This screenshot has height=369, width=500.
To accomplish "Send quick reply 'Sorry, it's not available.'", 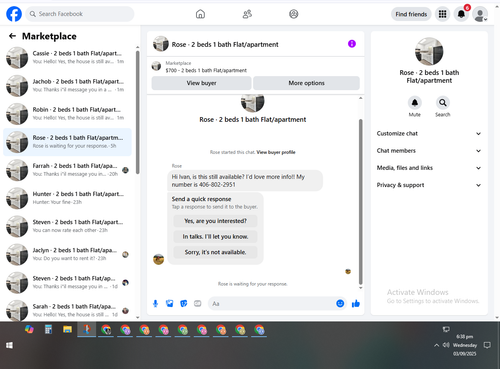I will tap(215, 252).
